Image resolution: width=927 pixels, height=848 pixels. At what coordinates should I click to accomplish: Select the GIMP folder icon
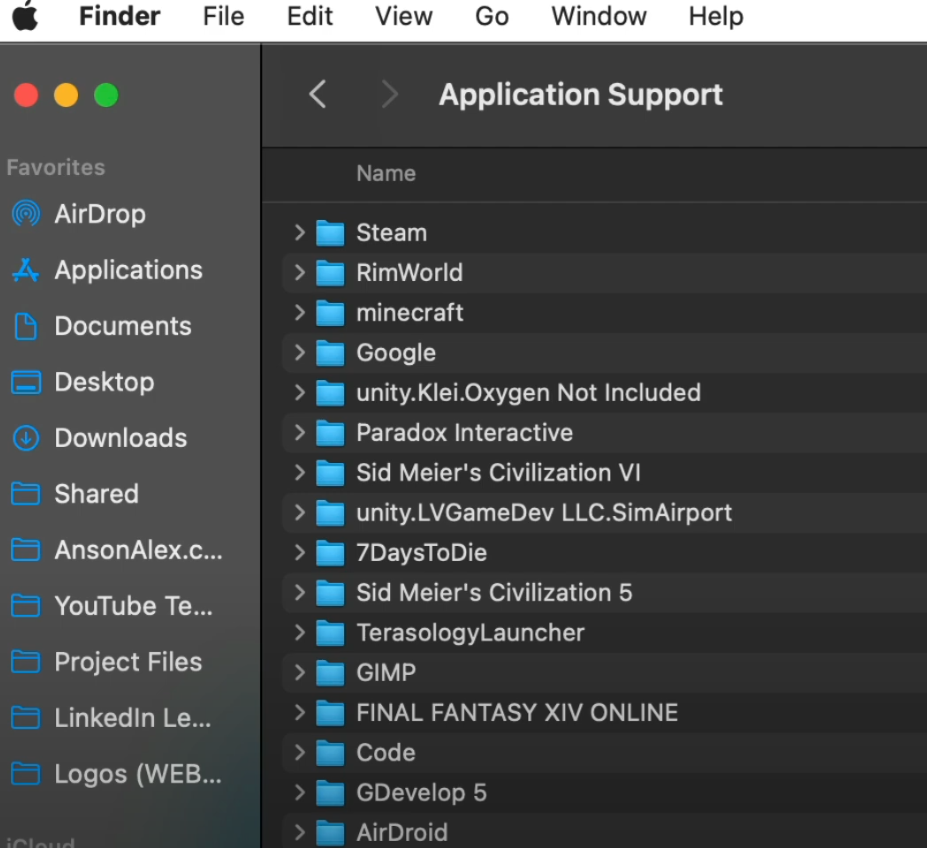click(330, 673)
